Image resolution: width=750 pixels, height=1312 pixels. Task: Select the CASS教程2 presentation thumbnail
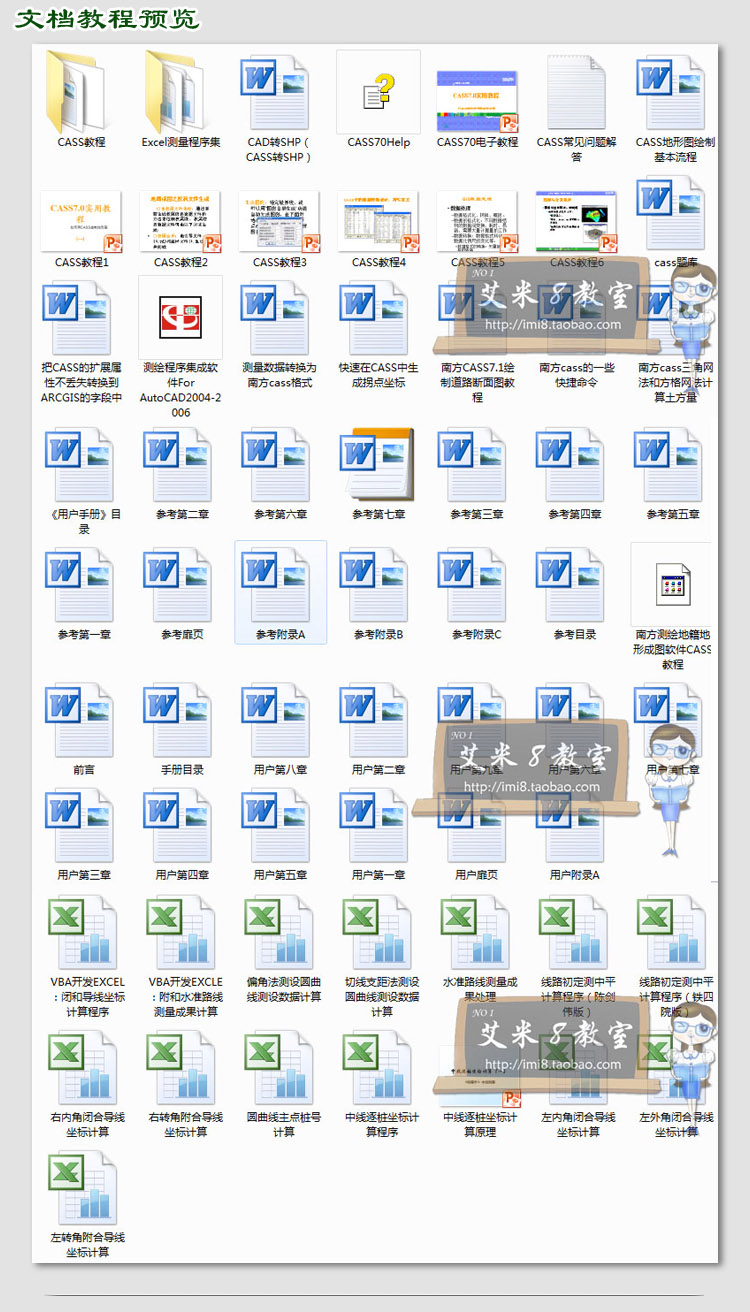point(180,222)
